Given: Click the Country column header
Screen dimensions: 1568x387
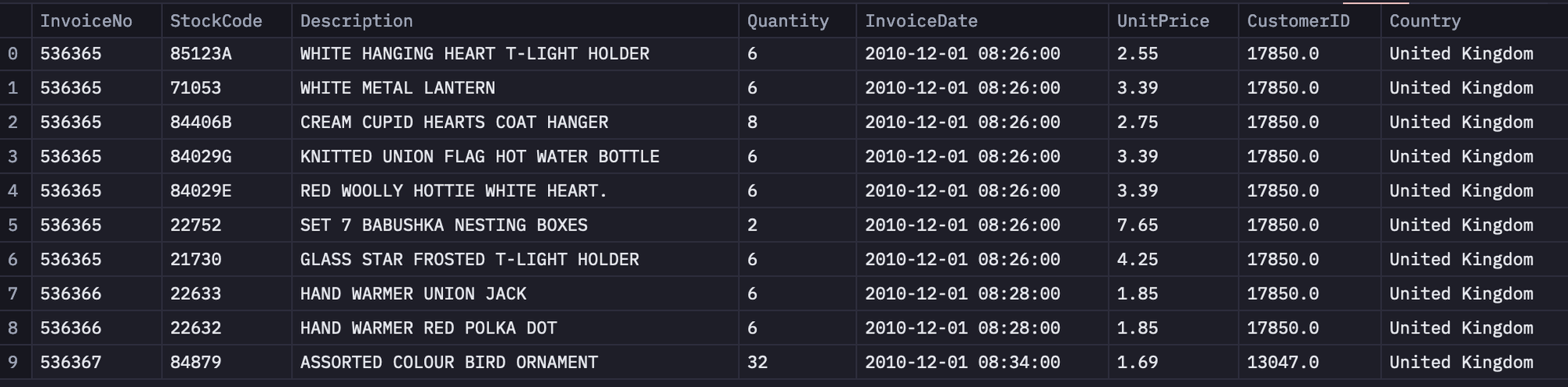Looking at the screenshot, I should tap(1425, 21).
